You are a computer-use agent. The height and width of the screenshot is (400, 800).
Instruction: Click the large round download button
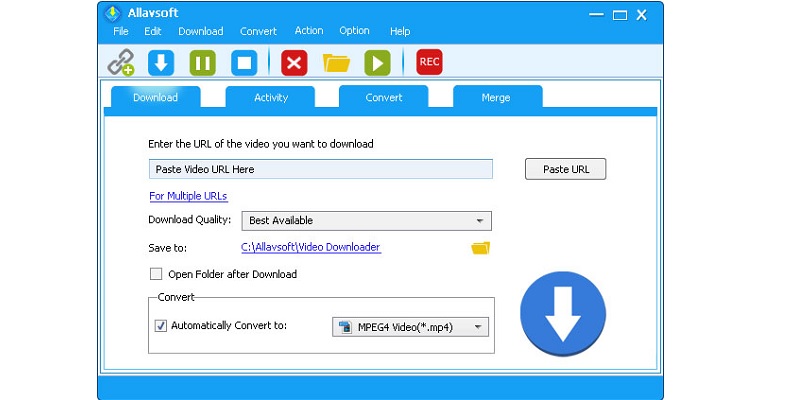click(x=563, y=313)
